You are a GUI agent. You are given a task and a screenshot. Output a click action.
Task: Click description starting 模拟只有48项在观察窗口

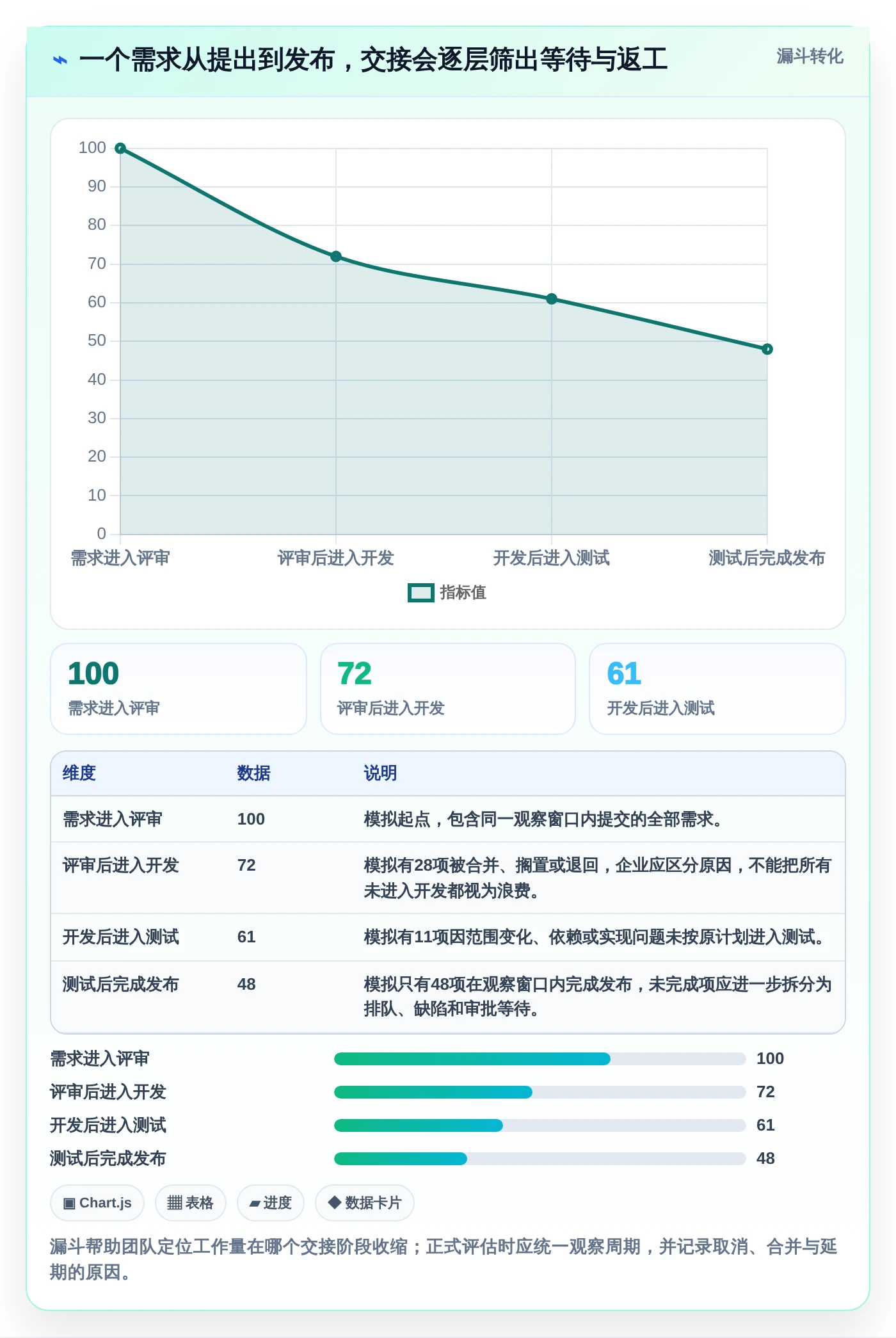click(598, 997)
